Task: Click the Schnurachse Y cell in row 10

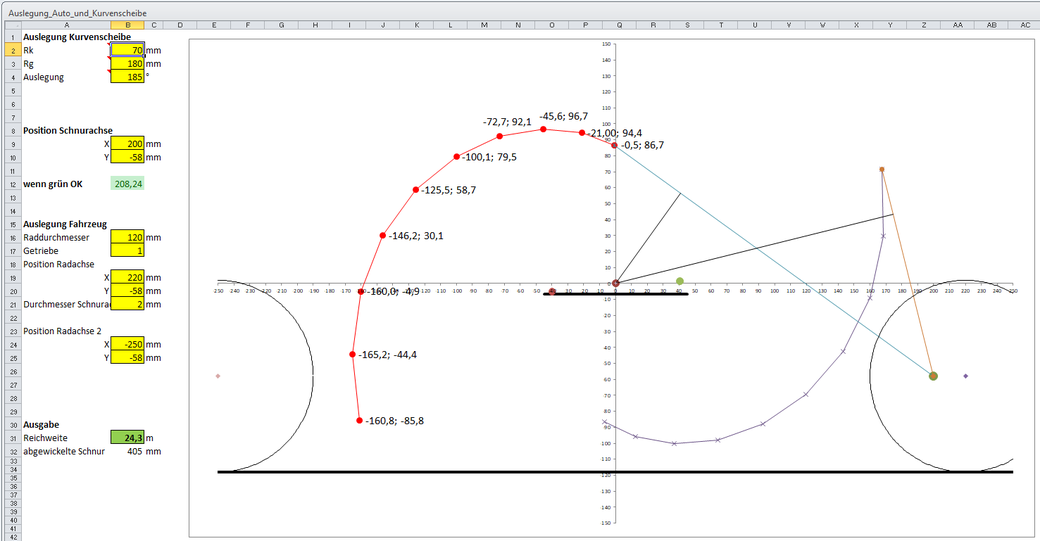Action: click(x=127, y=157)
